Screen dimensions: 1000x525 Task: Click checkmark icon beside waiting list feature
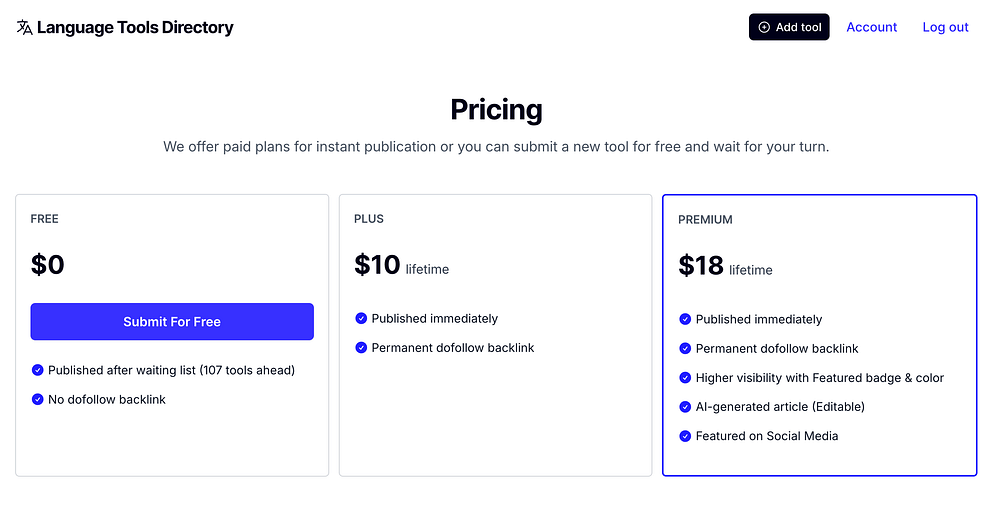point(37,370)
